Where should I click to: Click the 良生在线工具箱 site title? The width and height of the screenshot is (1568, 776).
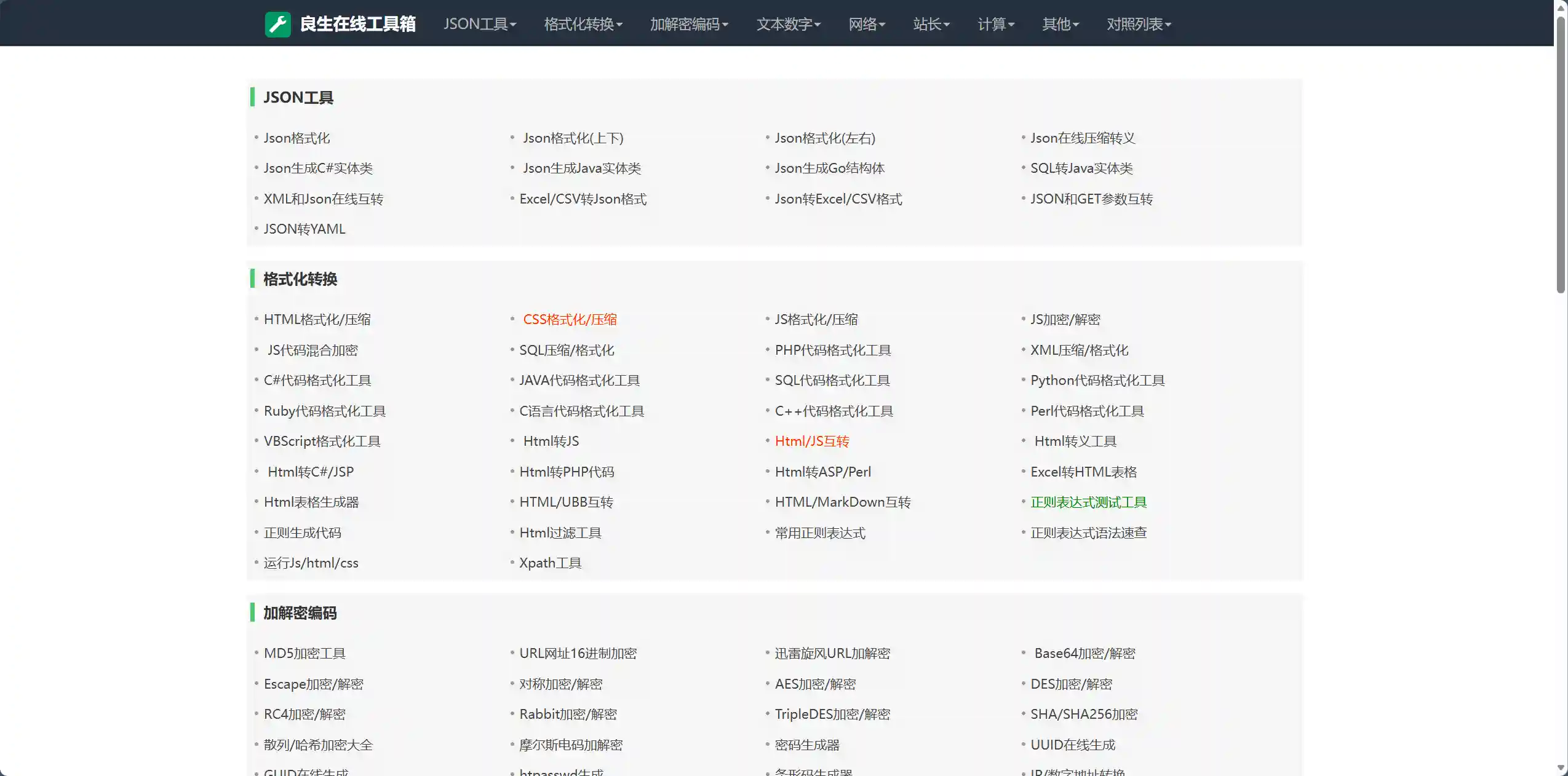click(357, 24)
